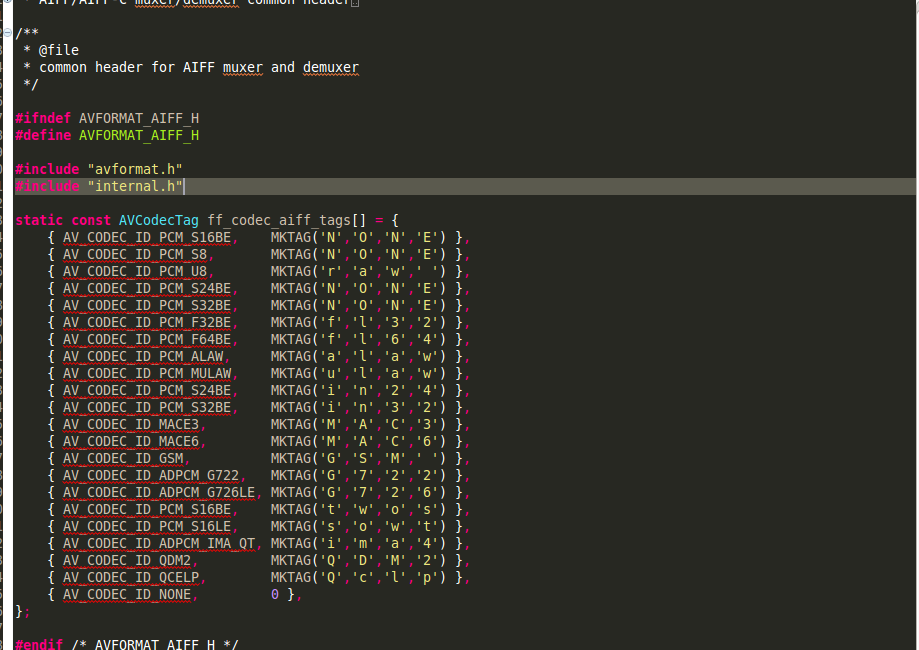The height and width of the screenshot is (650, 919).
Task: Click MKTAG('Q','c','l','p') tag
Action: 359,577
